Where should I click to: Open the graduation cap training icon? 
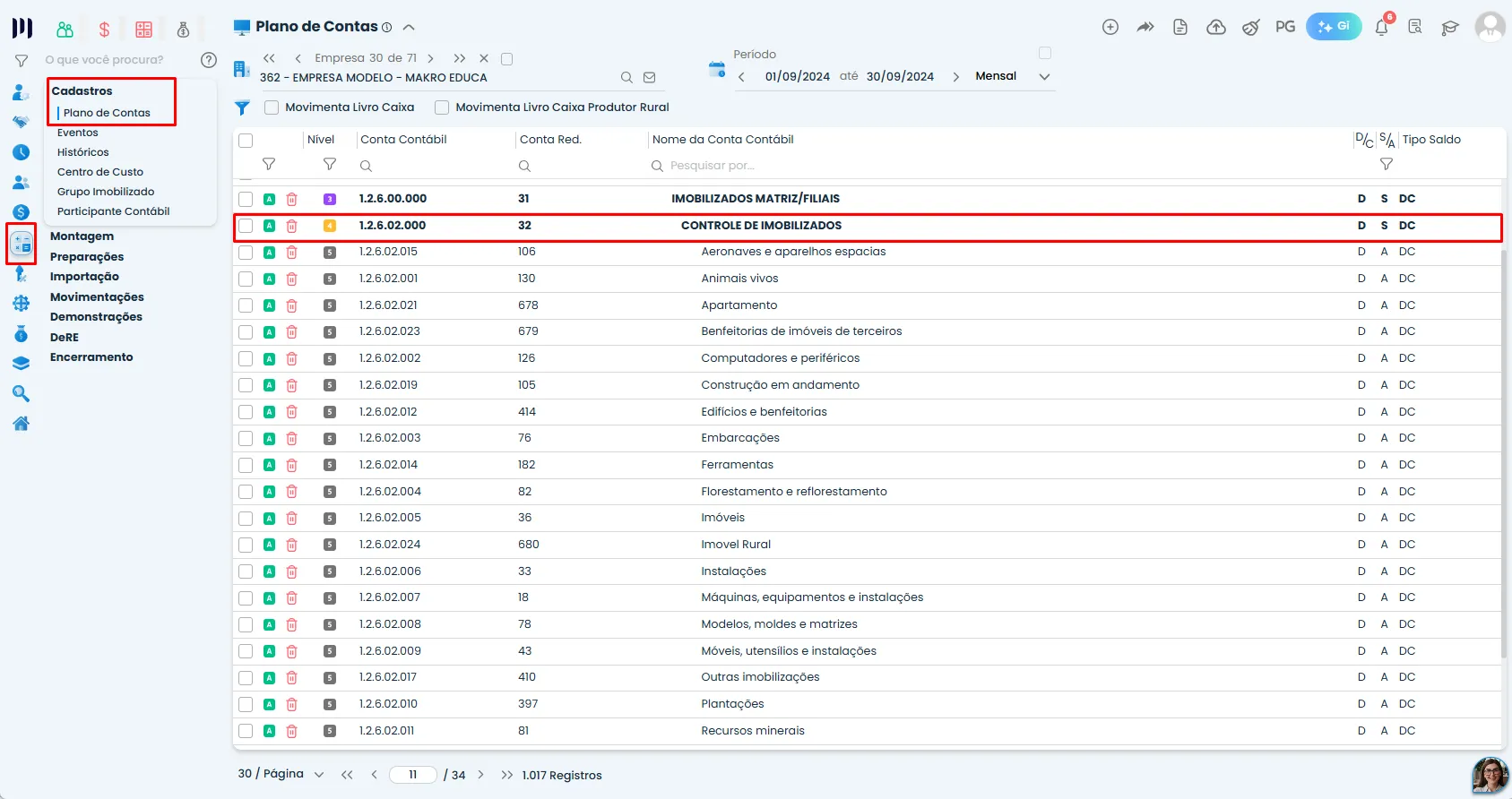(1450, 28)
